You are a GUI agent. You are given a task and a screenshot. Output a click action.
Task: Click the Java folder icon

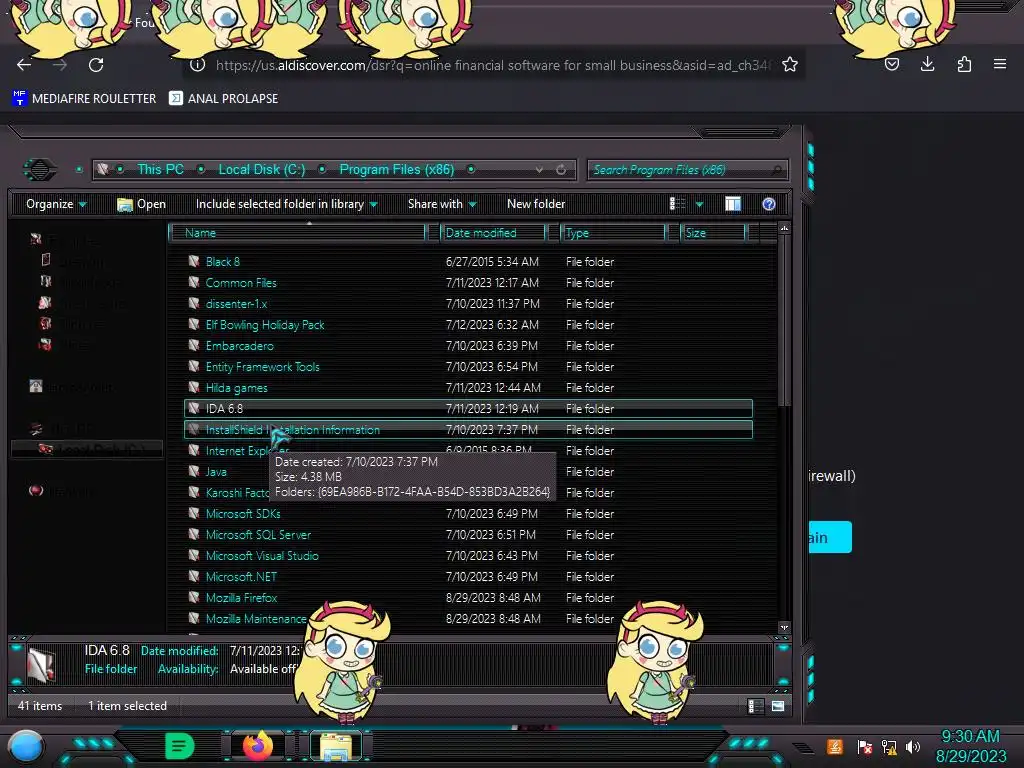pos(194,471)
